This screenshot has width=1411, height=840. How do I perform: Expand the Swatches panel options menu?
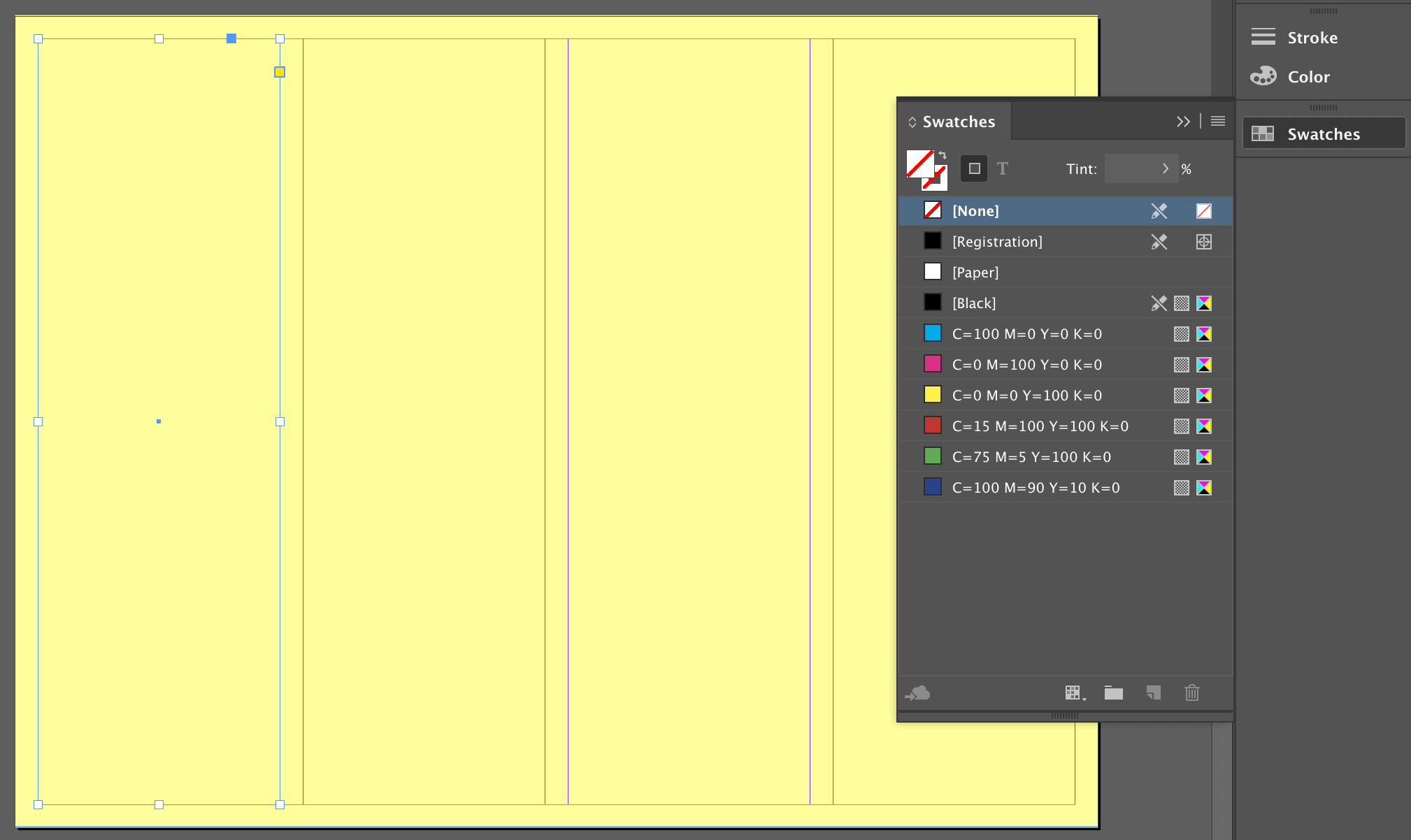tap(1218, 121)
